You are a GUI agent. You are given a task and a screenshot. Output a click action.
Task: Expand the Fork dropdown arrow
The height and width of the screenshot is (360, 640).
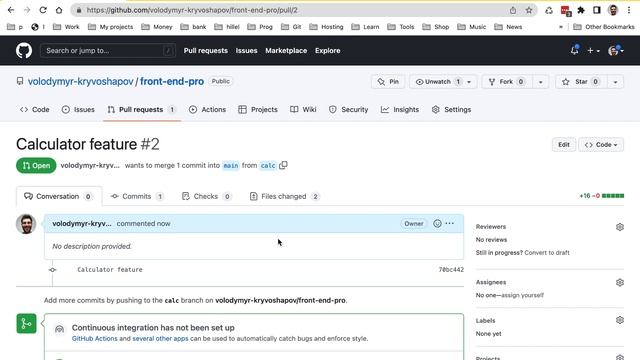[x=540, y=82]
